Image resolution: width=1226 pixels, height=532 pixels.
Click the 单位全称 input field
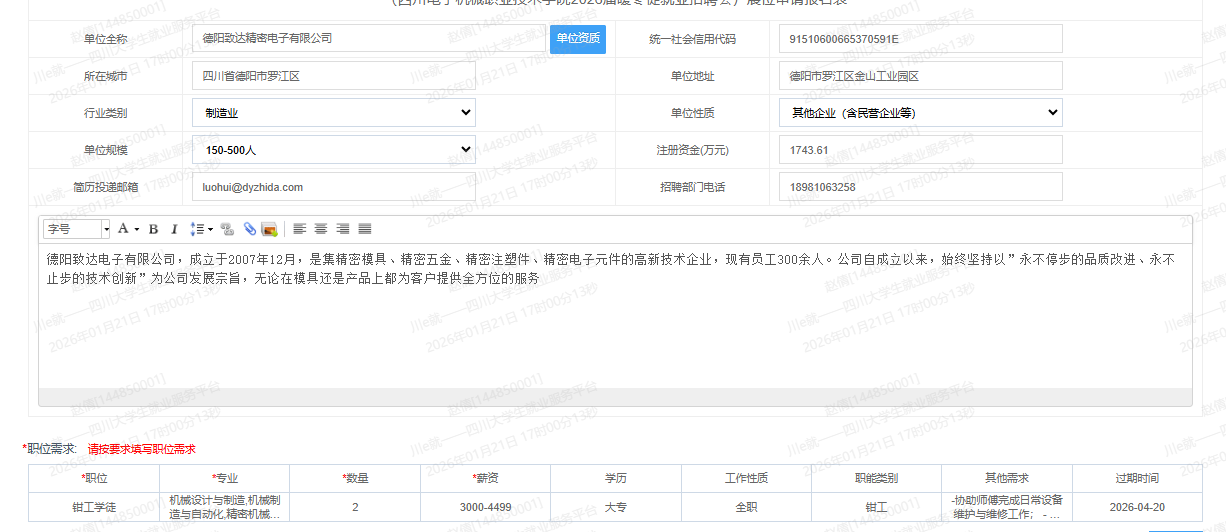(369, 38)
